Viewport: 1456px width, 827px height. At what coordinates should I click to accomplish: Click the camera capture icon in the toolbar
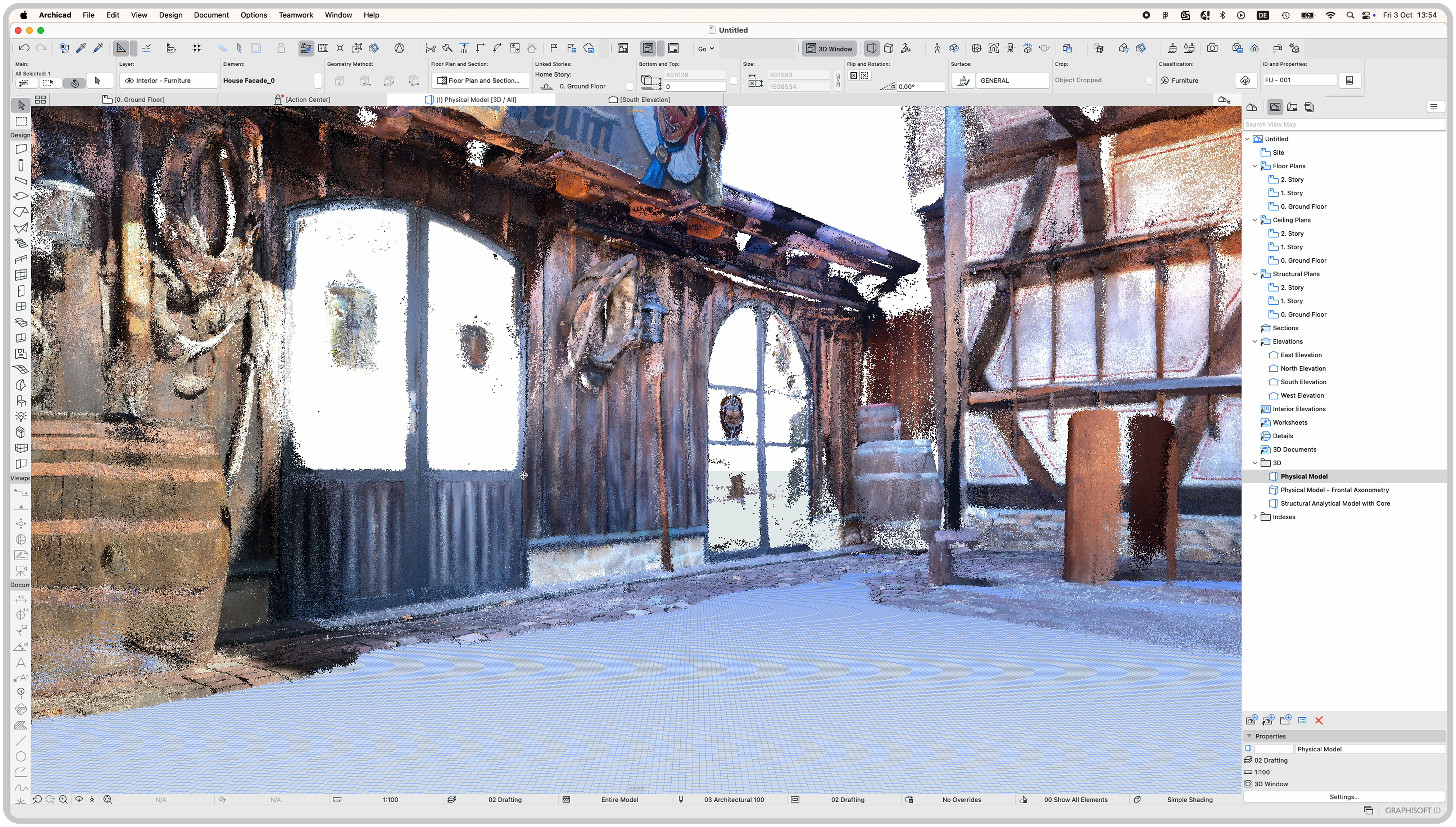[x=1213, y=48]
